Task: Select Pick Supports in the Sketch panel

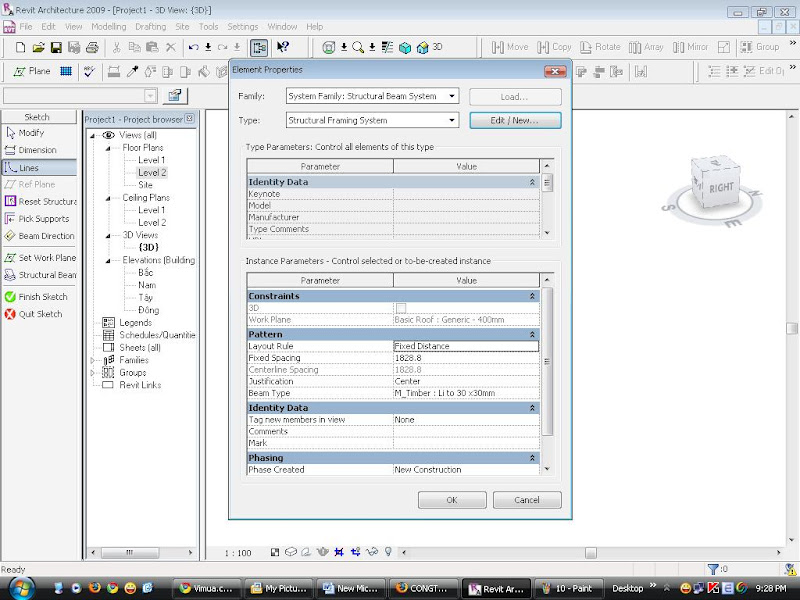Action: pyautogui.click(x=37, y=219)
